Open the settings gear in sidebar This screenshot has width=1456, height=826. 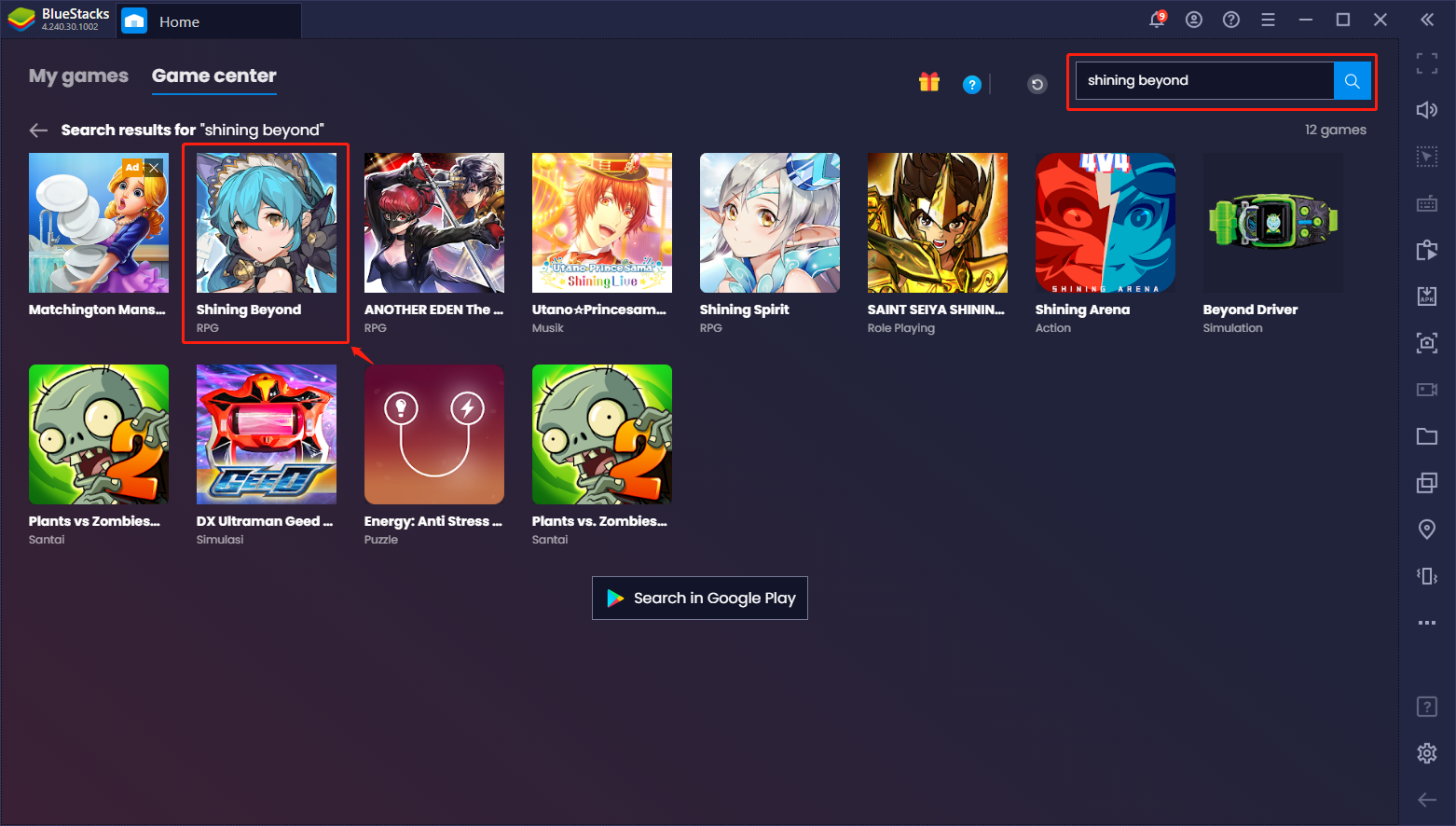[1427, 753]
